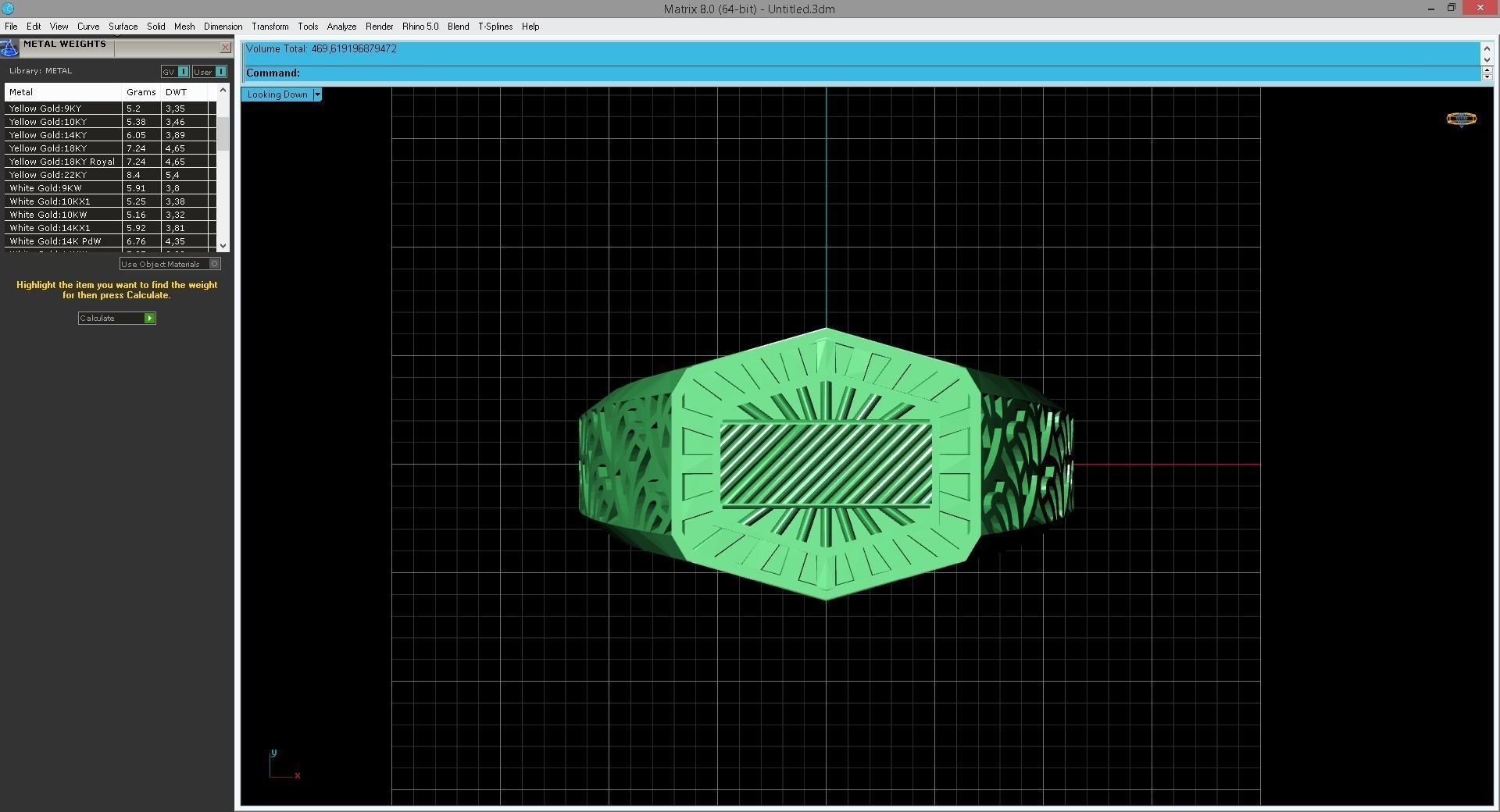This screenshot has width=1500, height=812.
Task: Click the Volume Total readout text
Action: click(321, 48)
